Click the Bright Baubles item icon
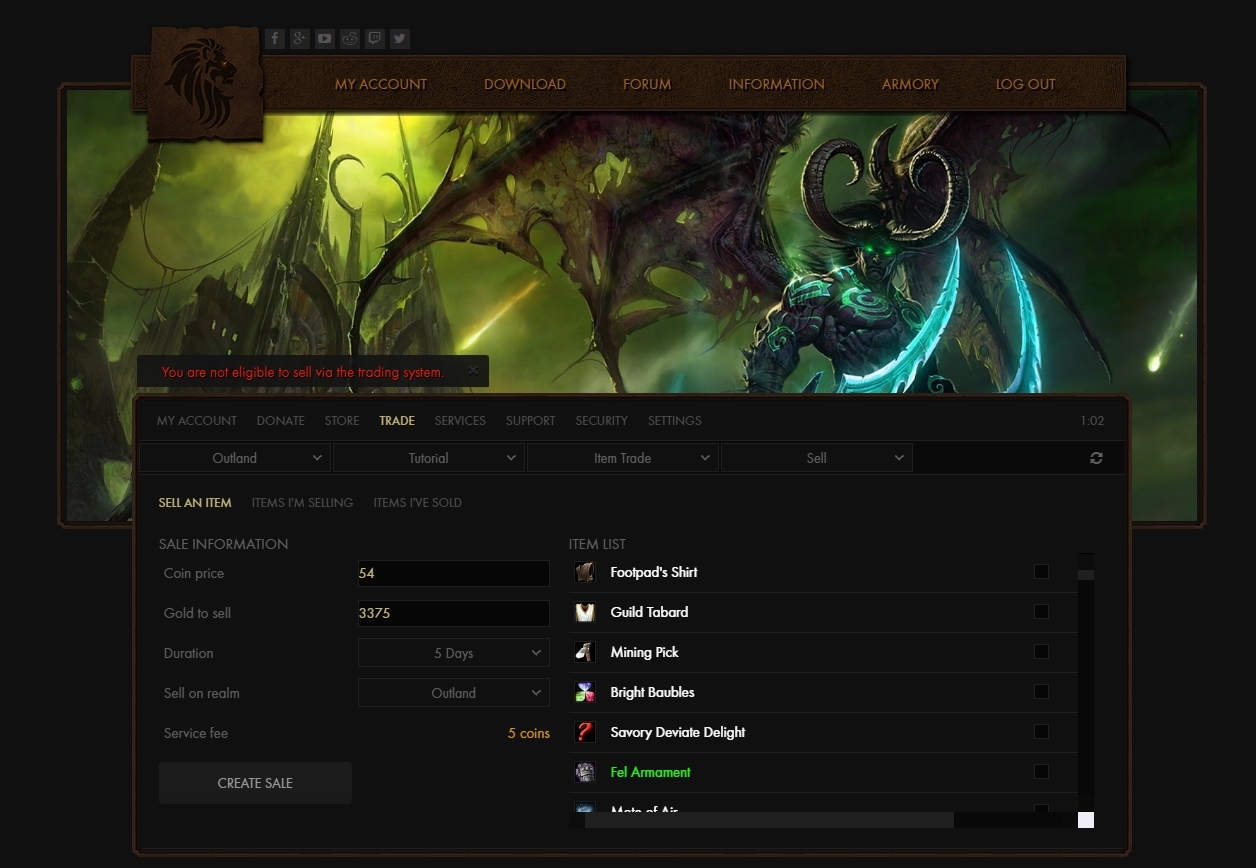 click(585, 692)
